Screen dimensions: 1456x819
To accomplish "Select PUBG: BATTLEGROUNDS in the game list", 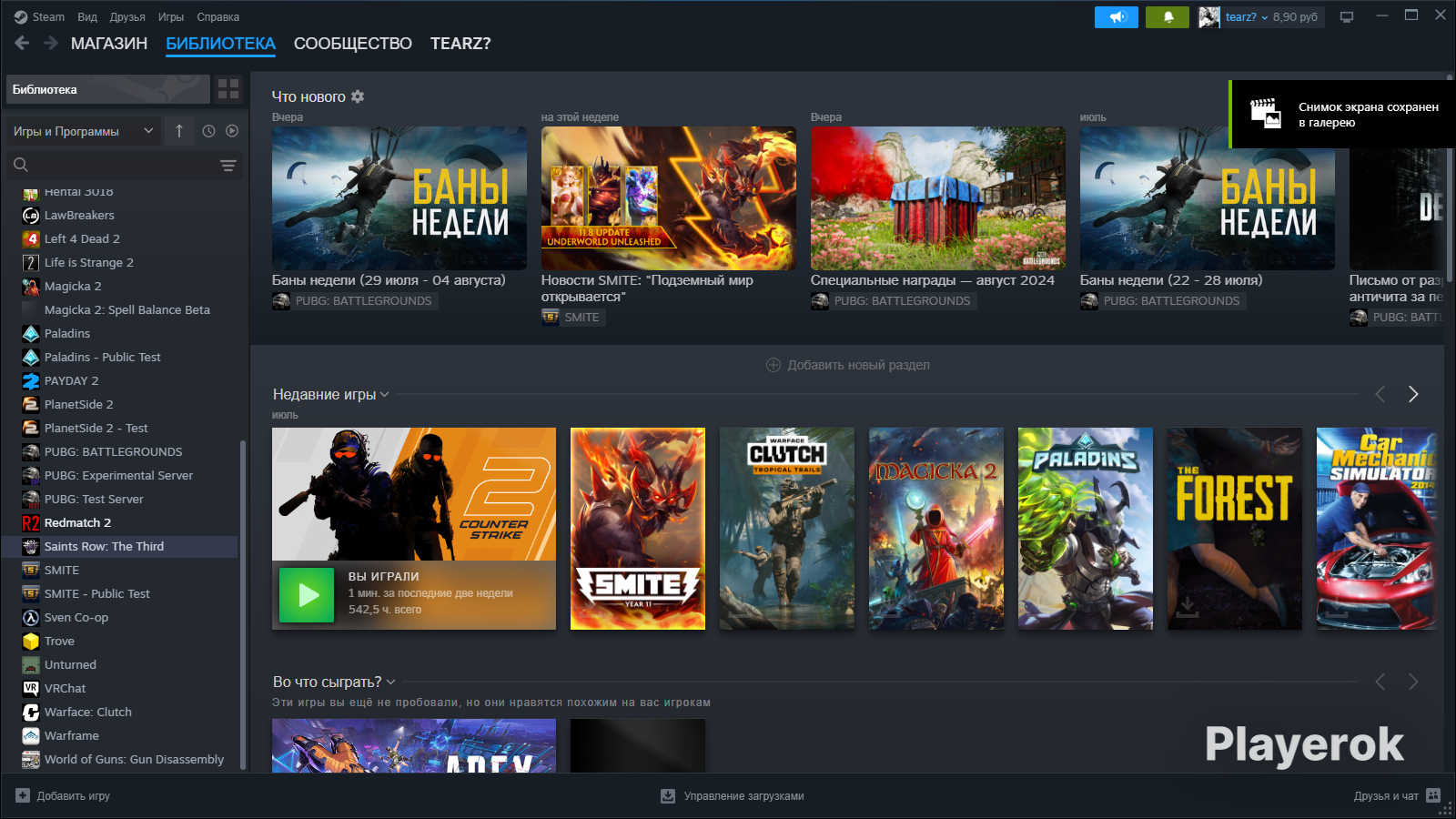I will 120,452.
